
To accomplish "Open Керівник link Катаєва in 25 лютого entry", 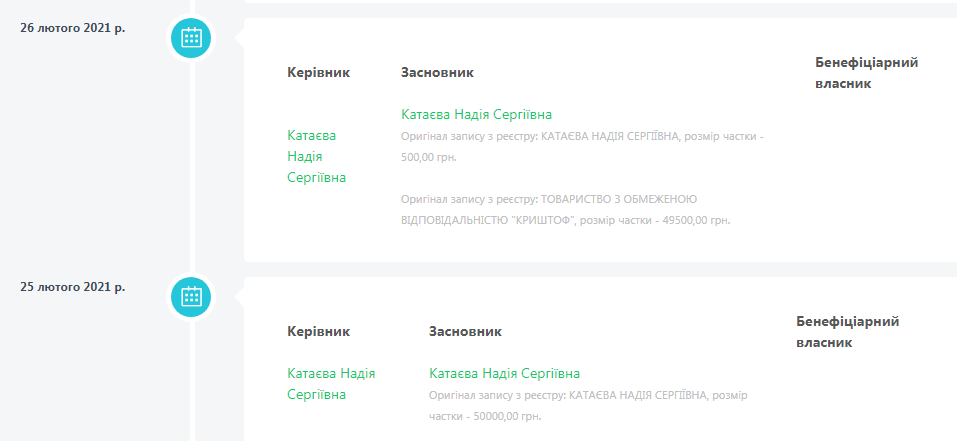I will [331, 384].
